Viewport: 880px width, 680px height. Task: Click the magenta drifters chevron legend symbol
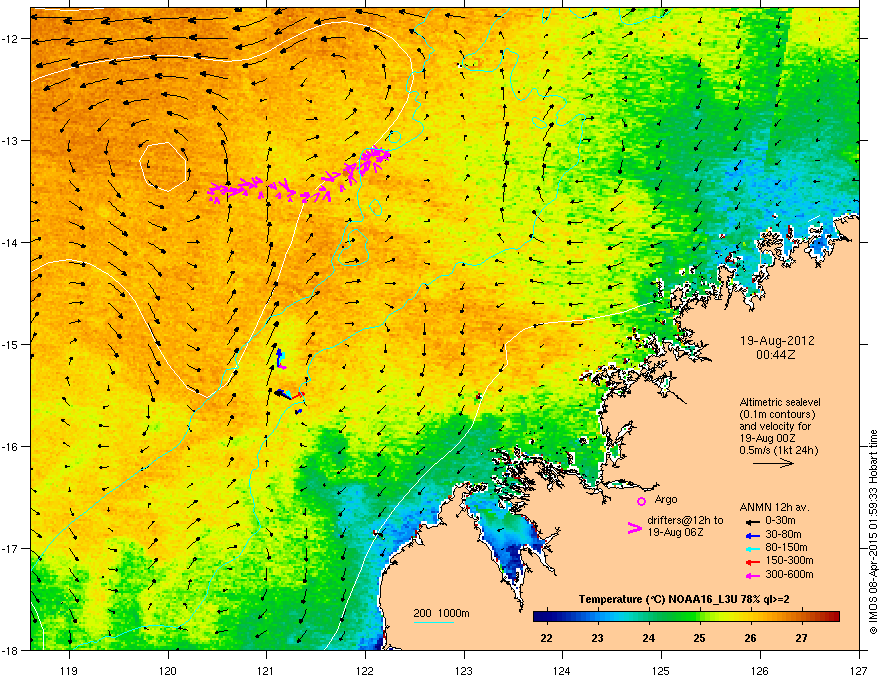634,528
